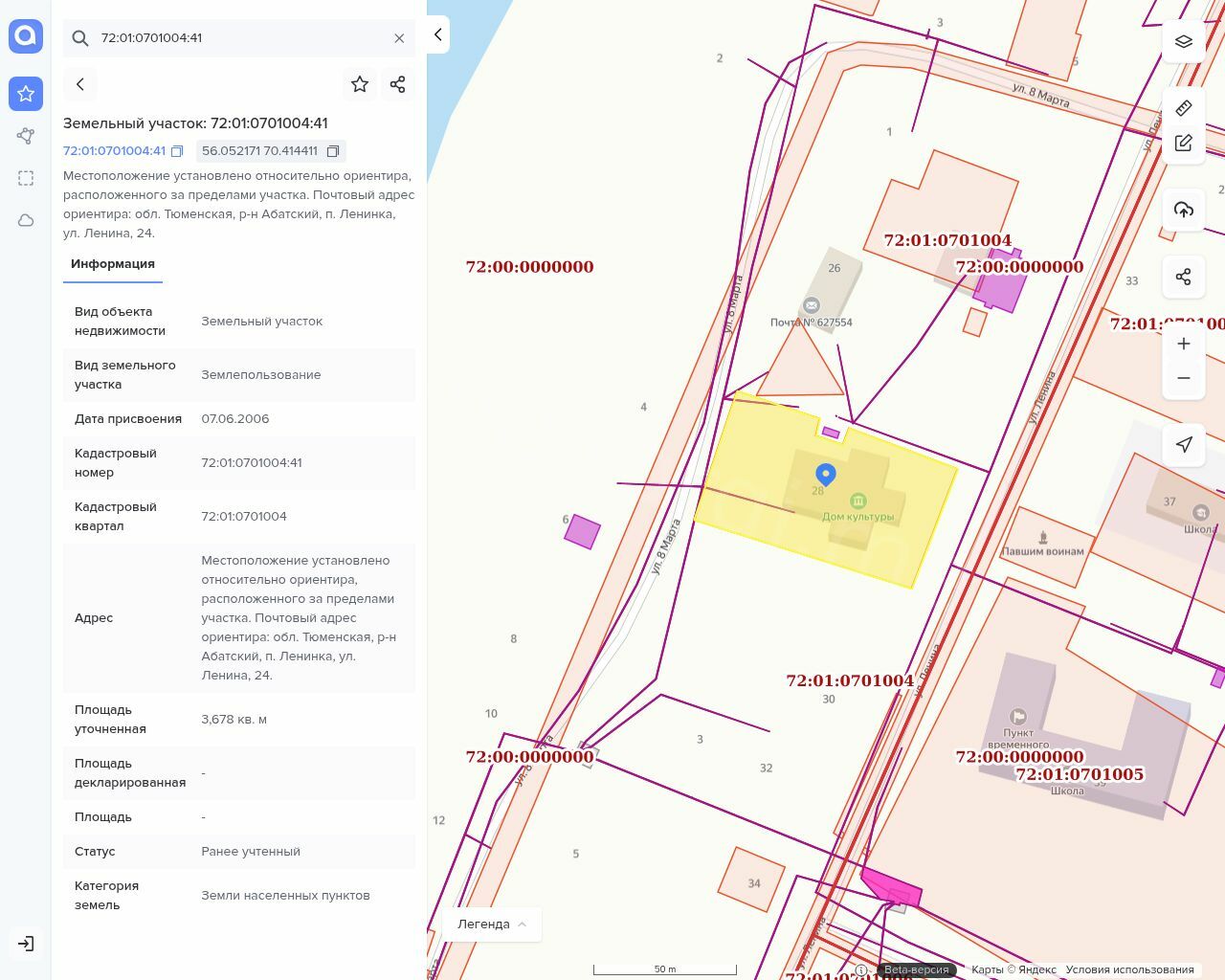1225x980 pixels.
Task: Click the cadastral number link 72:01:0701004:41
Action: [114, 151]
